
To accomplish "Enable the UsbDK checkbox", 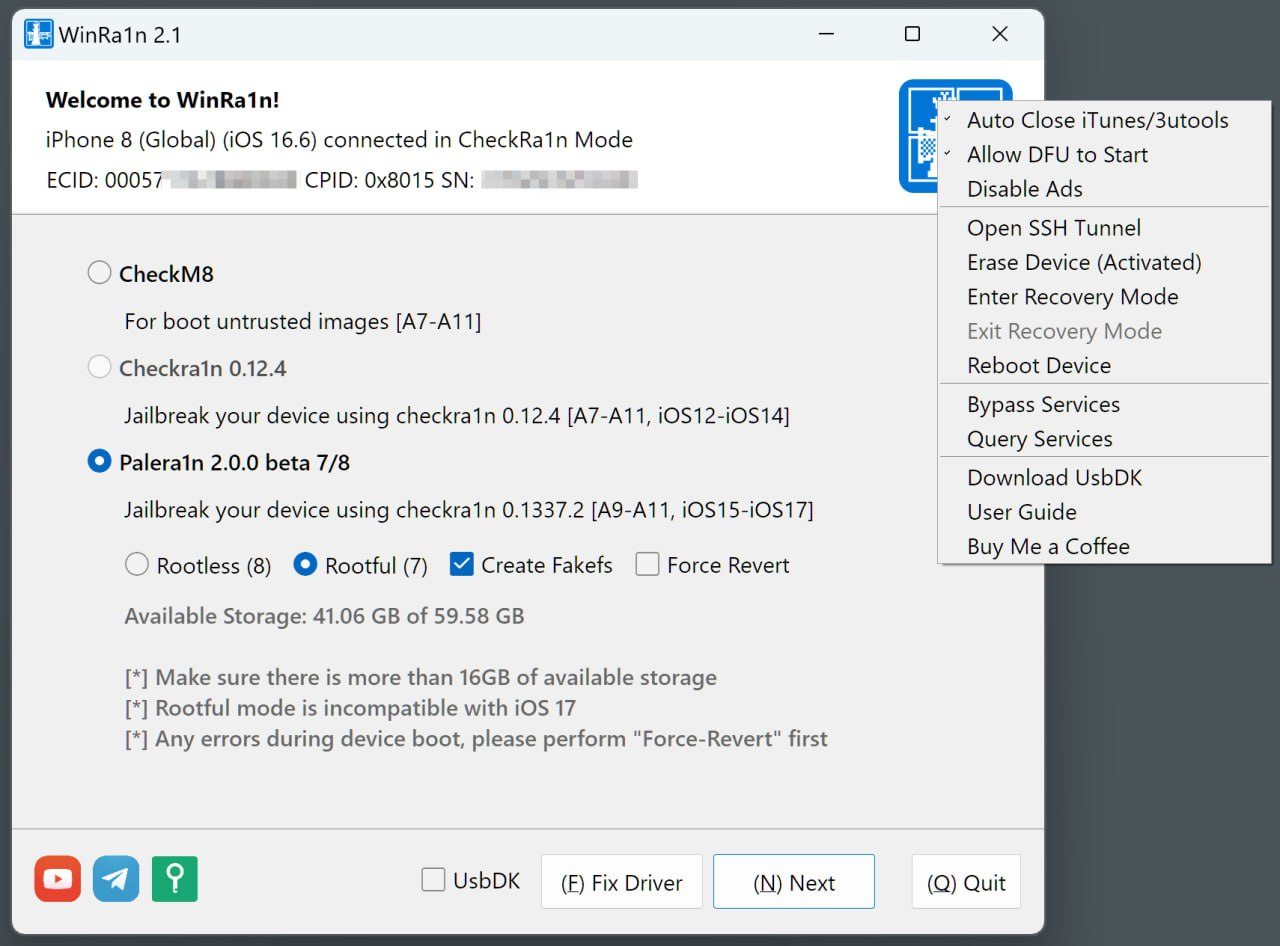I will pyautogui.click(x=433, y=879).
